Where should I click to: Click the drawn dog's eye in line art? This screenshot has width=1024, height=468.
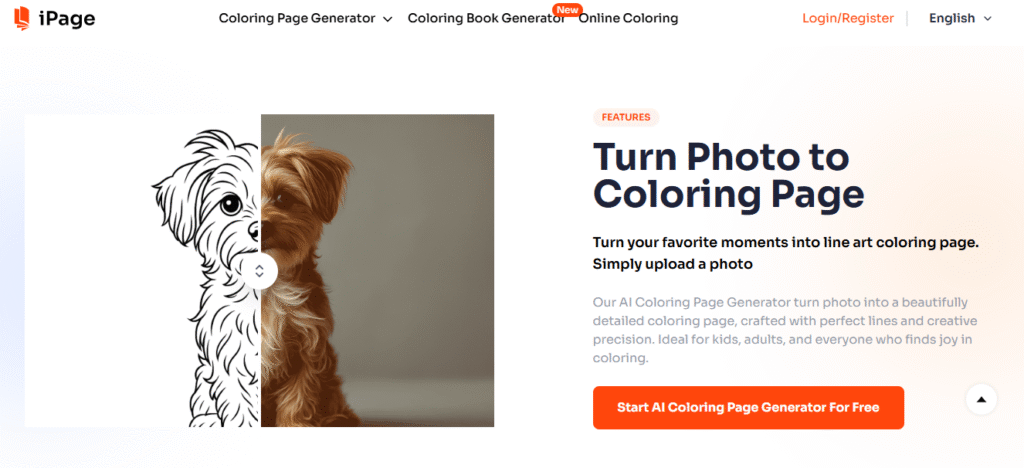tap(230, 204)
